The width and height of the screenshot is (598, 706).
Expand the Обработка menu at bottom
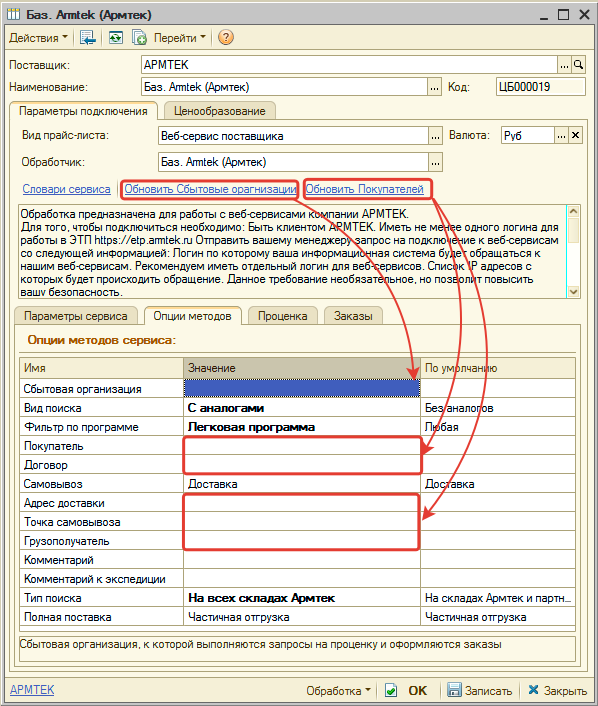[x=338, y=691]
